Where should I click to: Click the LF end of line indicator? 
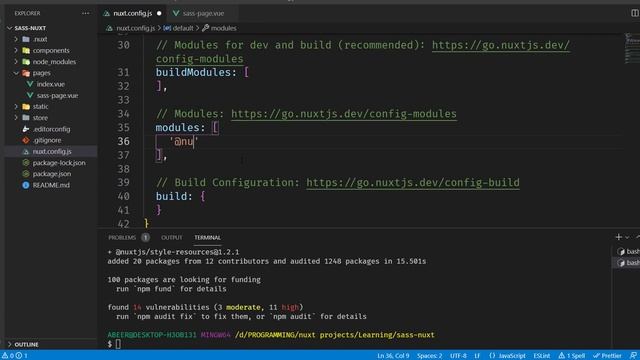[x=477, y=356]
